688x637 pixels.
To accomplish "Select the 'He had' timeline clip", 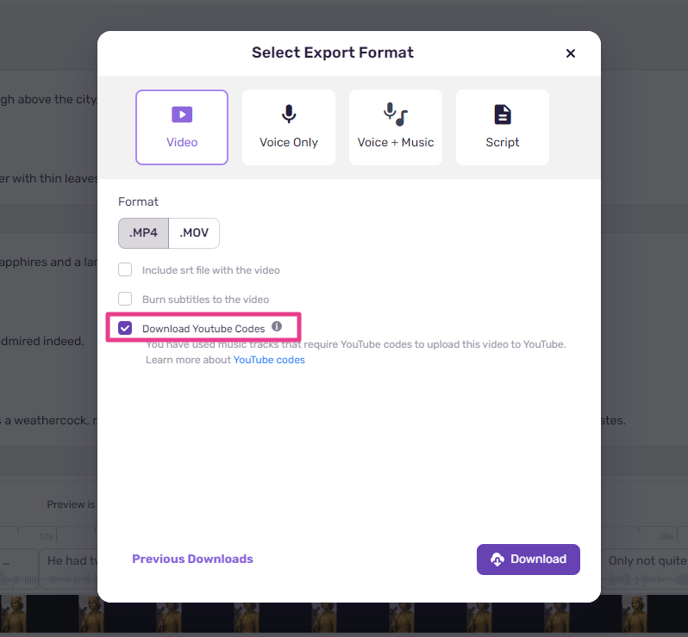I will (x=68, y=568).
